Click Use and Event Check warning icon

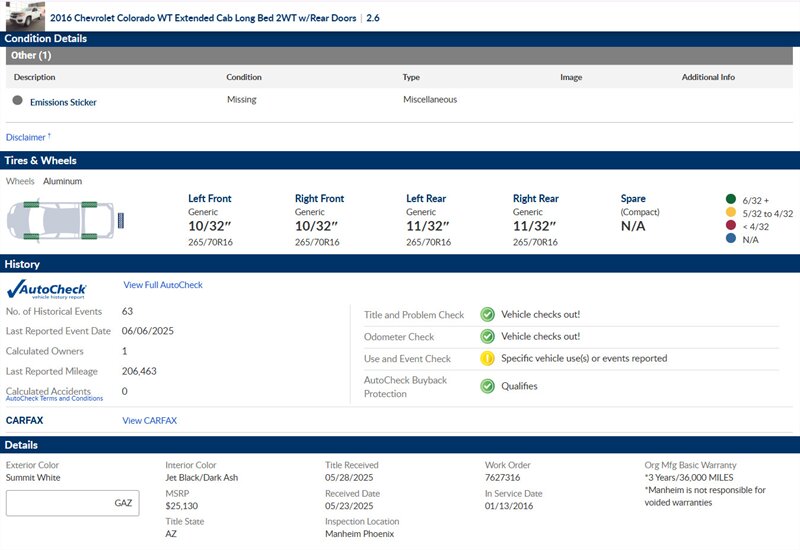[x=487, y=358]
